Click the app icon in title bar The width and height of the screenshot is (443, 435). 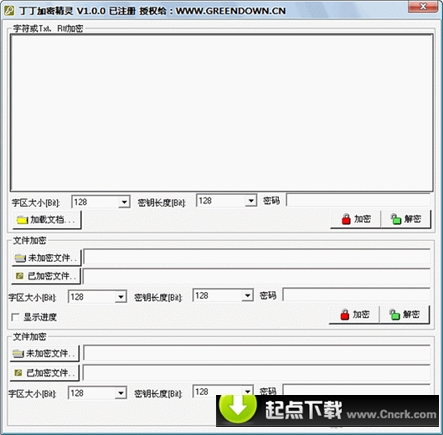(9, 11)
